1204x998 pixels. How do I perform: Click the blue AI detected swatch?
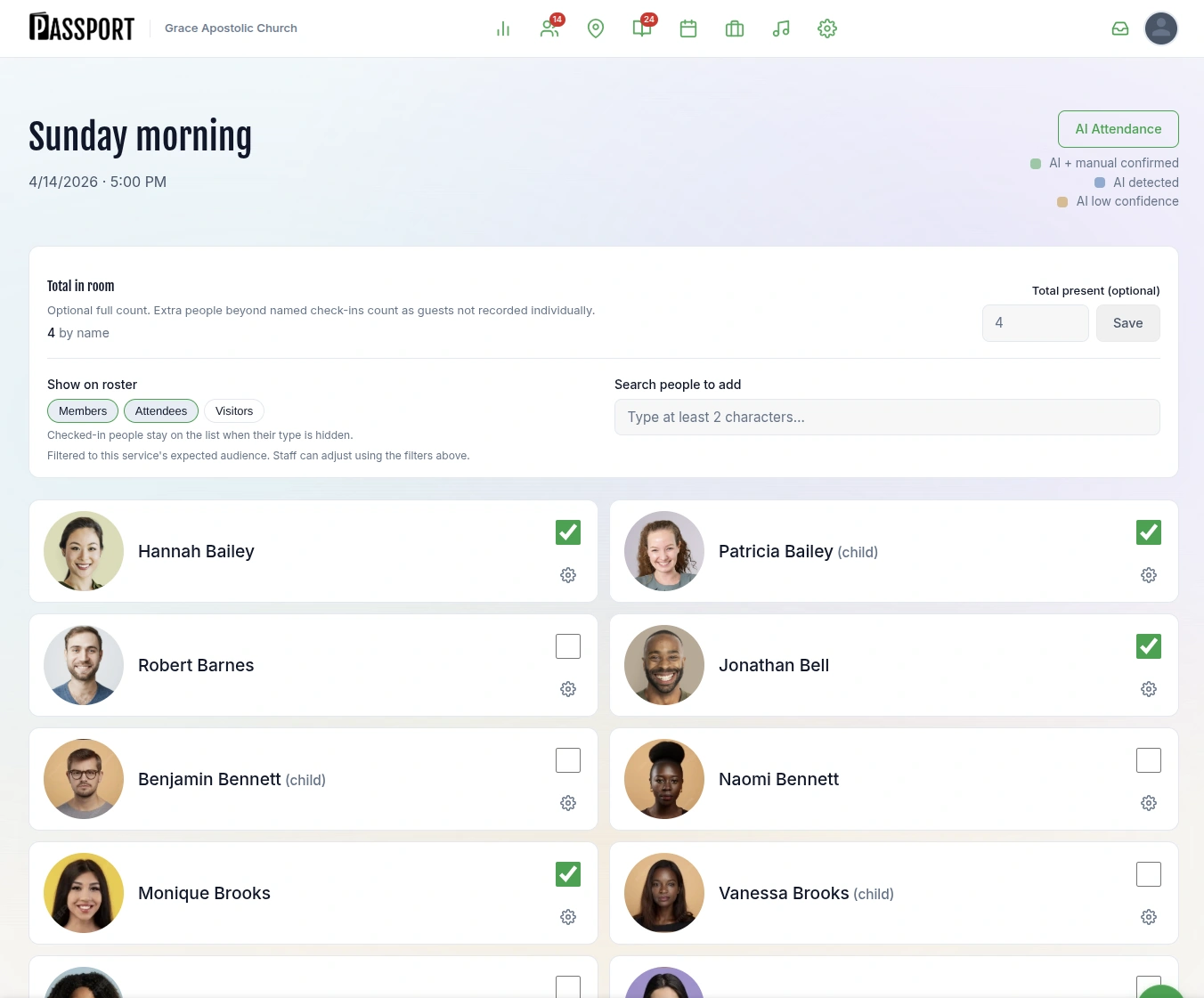[x=1100, y=183]
